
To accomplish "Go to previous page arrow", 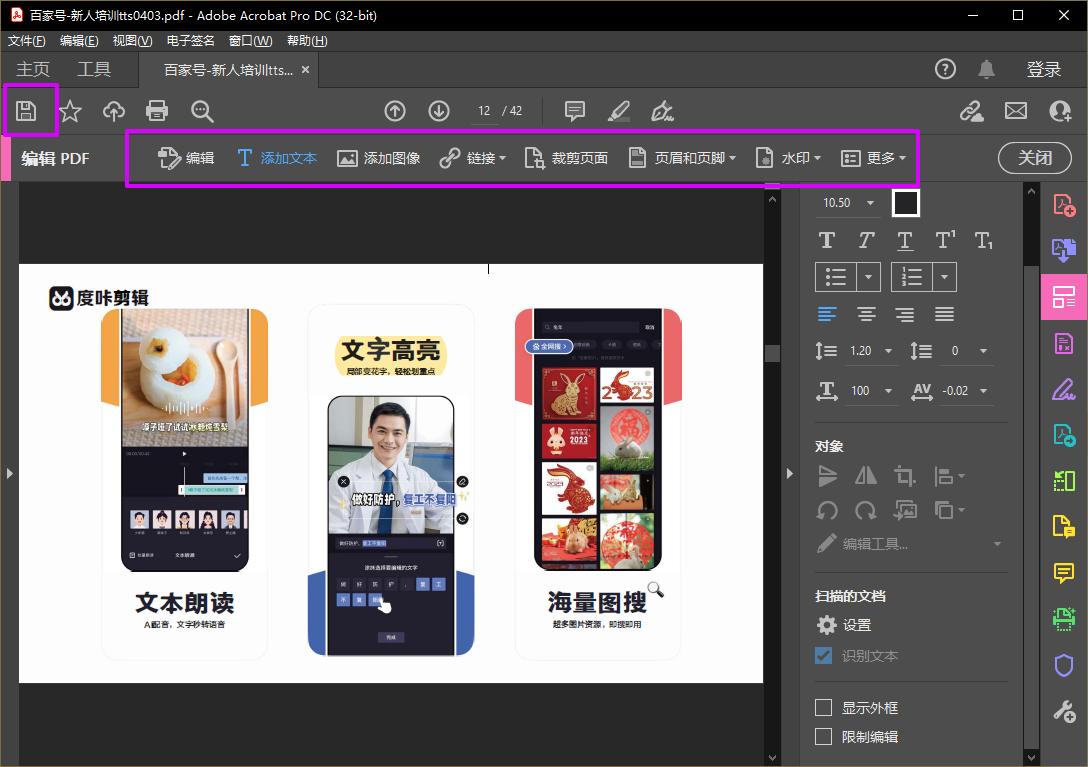I will click(x=395, y=111).
